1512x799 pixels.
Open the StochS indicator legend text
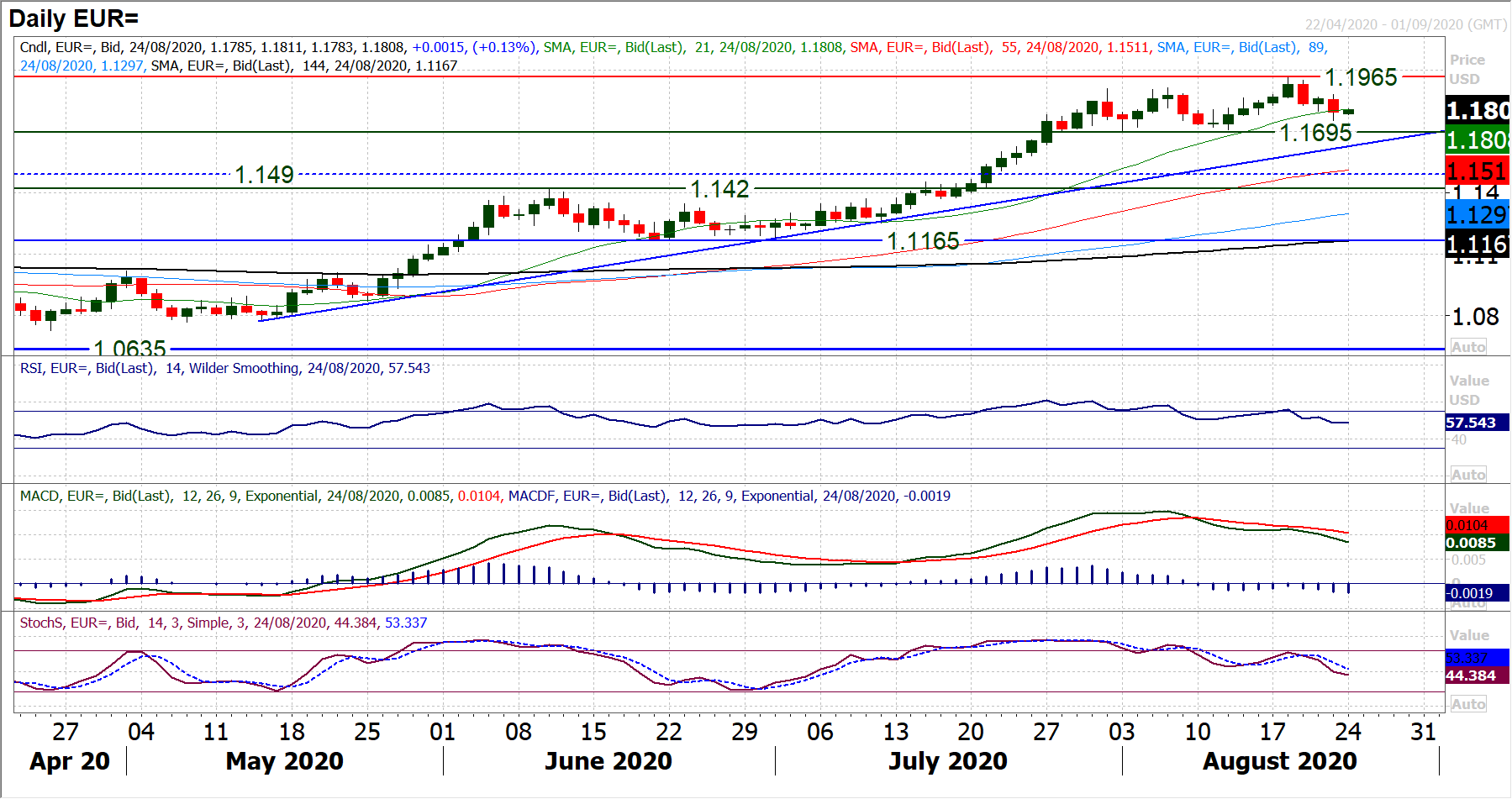coord(223,623)
